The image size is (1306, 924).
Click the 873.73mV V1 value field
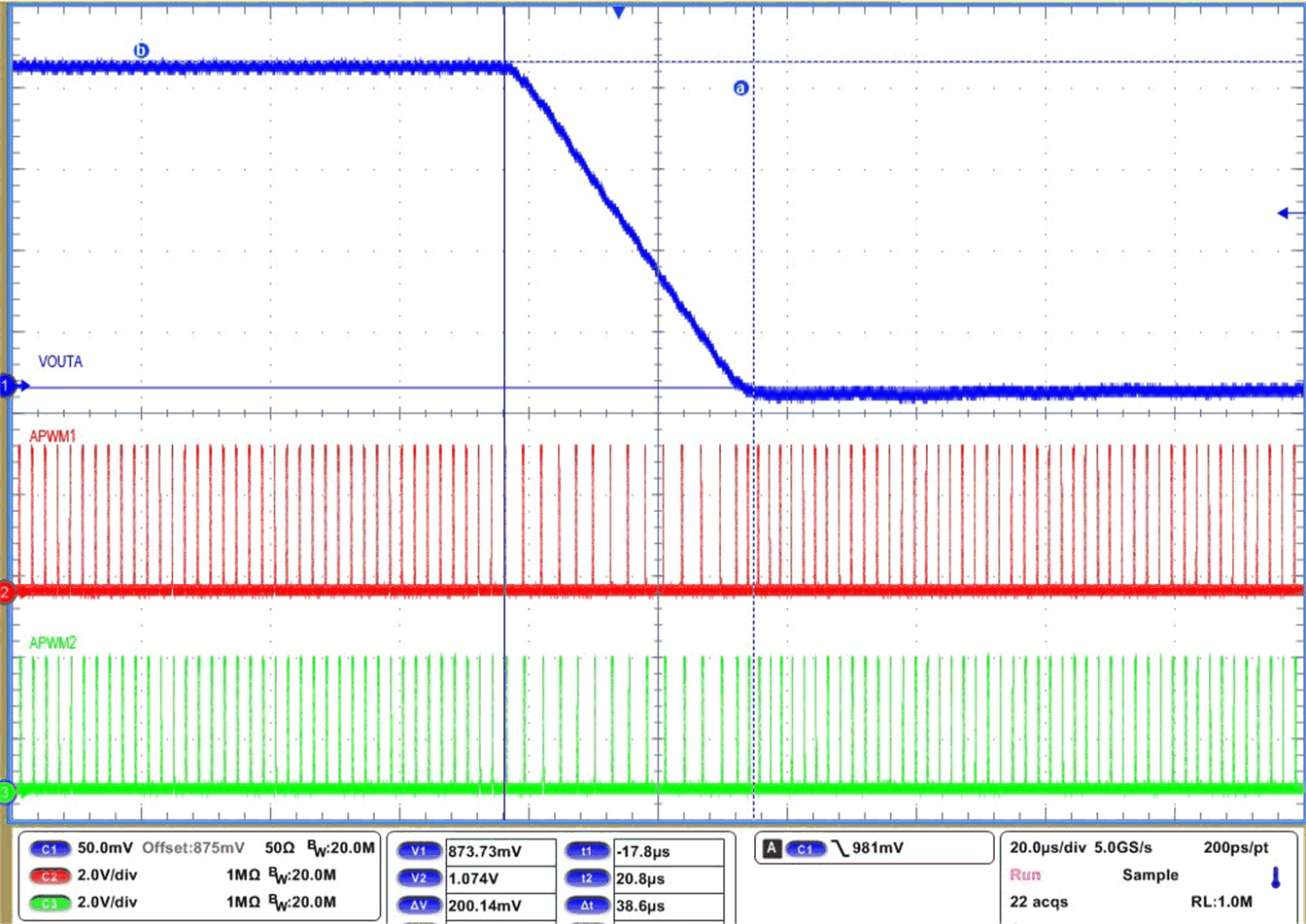[500, 851]
